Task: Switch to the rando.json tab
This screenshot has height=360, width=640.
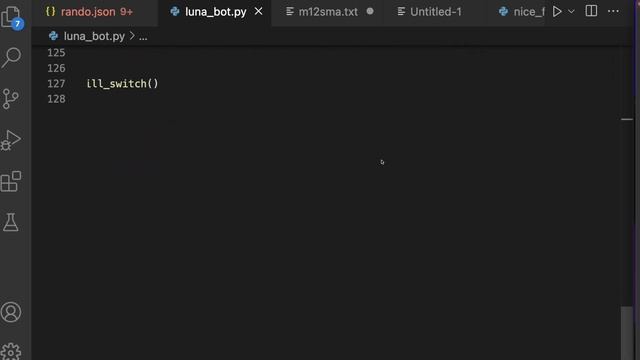Action: 89,12
